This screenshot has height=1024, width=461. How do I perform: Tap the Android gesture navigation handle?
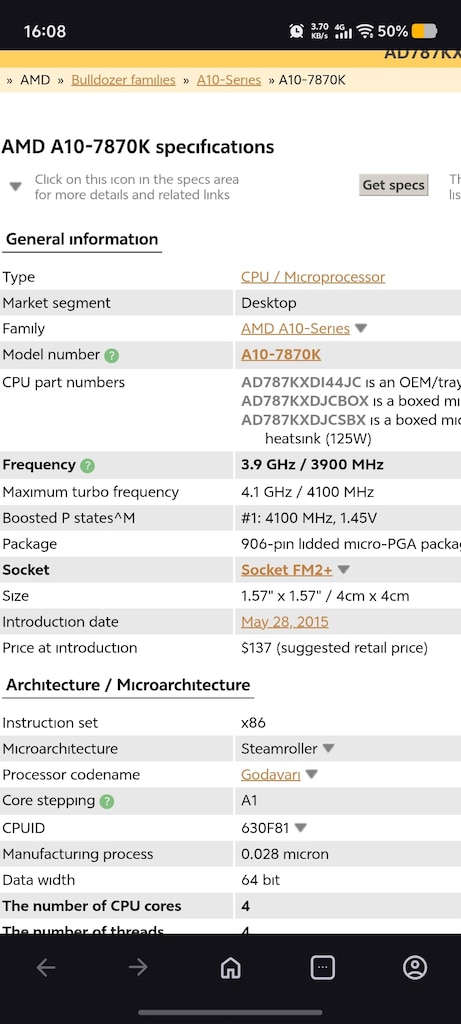230,1013
